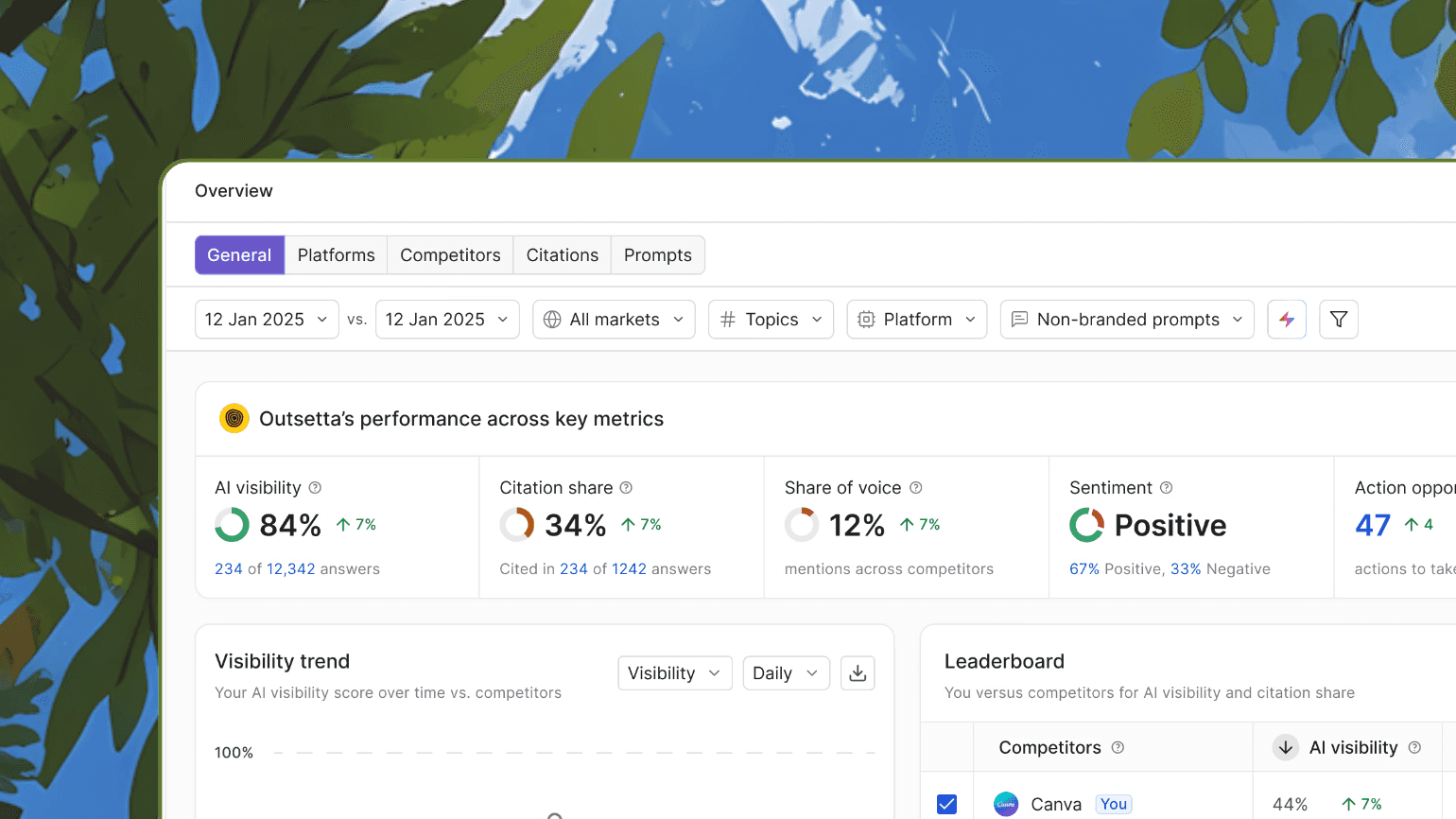
Task: Click the chat icon in Non-branded prompts
Action: (x=1019, y=320)
